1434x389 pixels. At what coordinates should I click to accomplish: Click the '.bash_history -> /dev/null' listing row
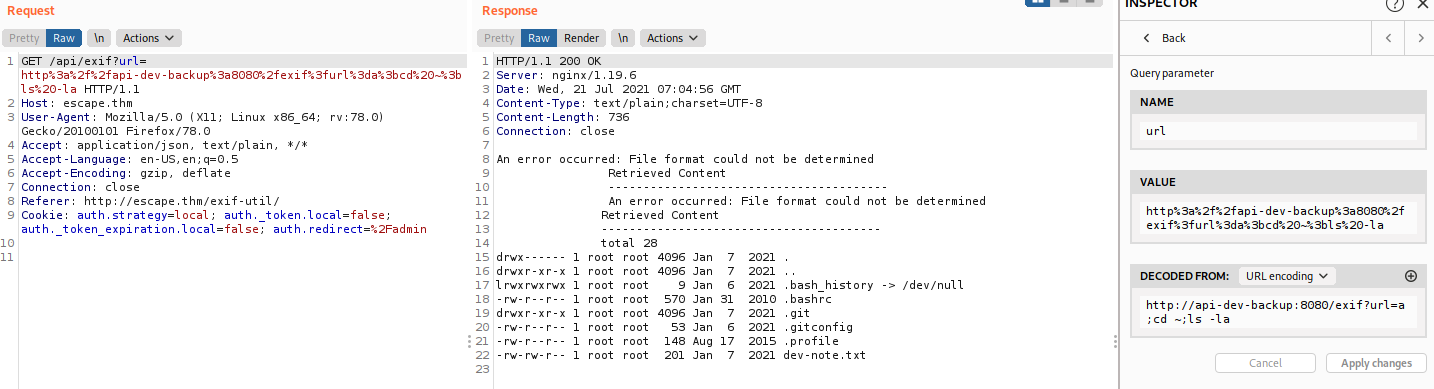tap(730, 285)
